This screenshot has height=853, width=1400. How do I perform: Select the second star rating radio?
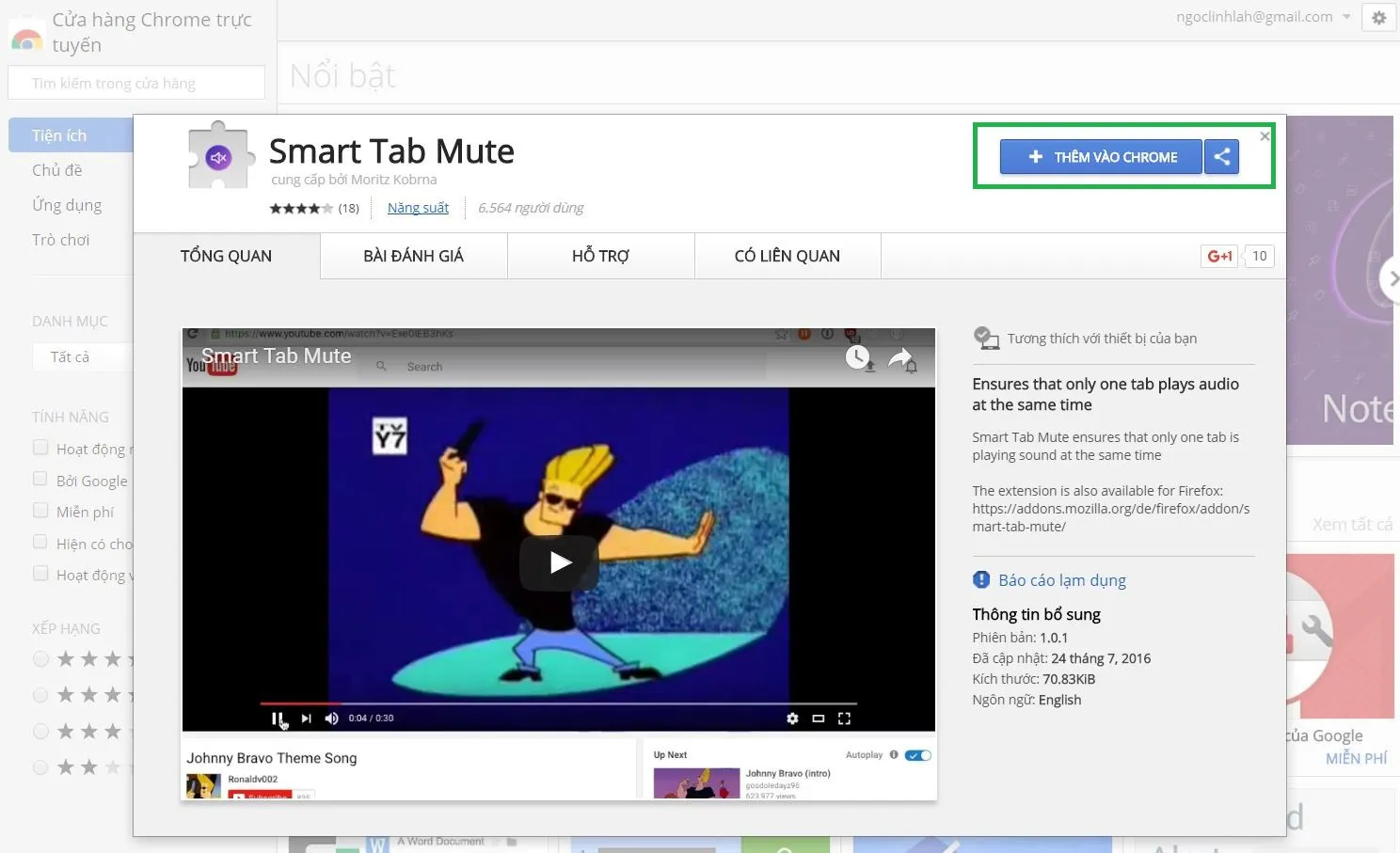[40, 695]
